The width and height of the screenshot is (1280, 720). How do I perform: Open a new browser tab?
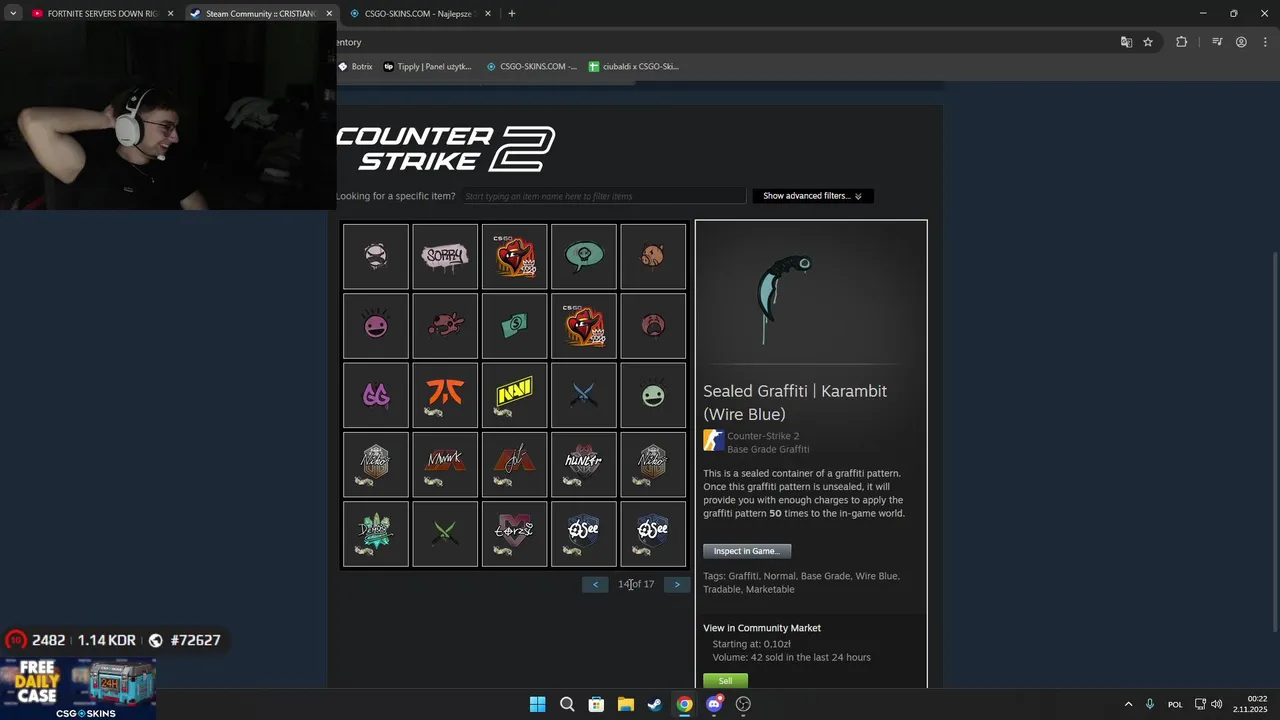point(512,14)
